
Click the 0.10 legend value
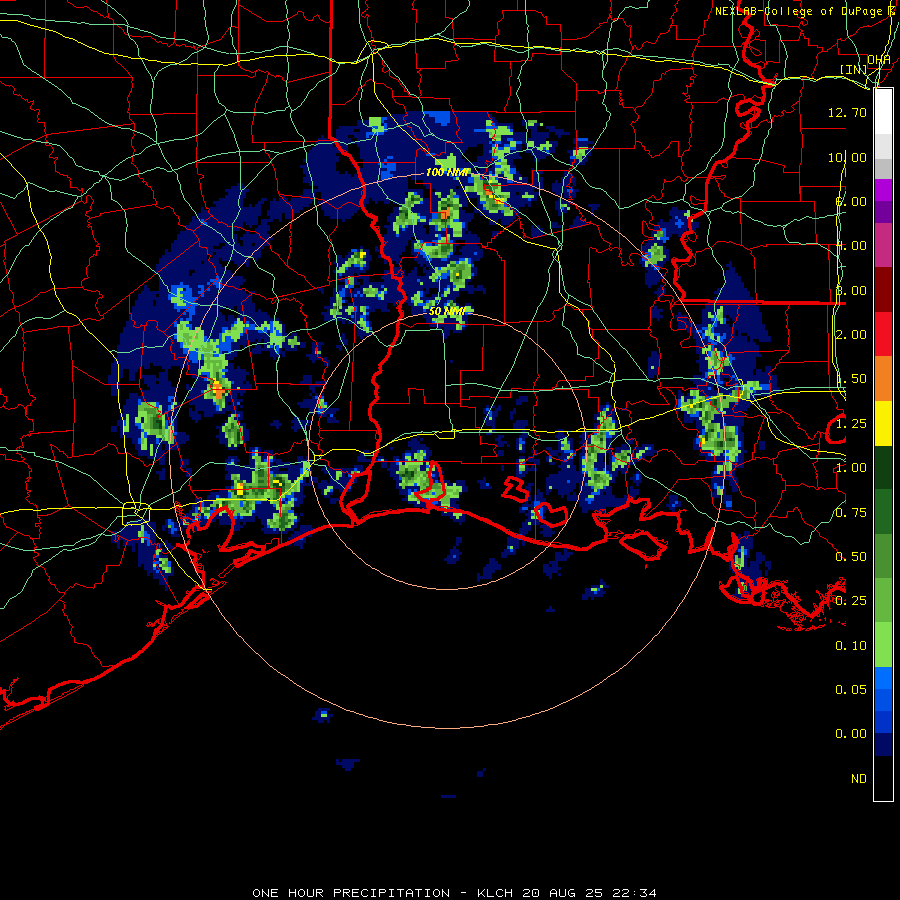851,646
